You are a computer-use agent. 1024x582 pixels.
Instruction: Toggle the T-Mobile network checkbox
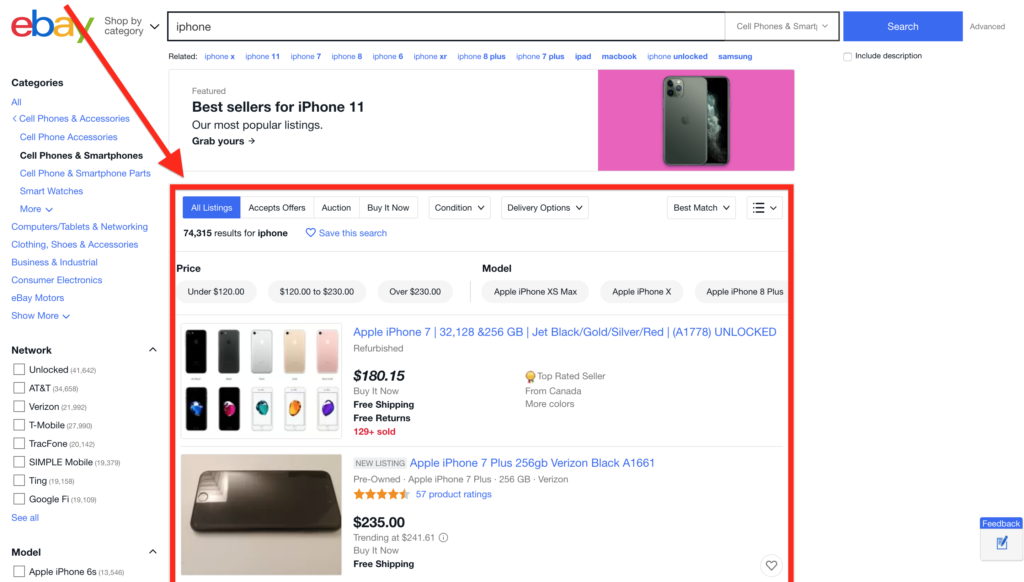pos(19,425)
